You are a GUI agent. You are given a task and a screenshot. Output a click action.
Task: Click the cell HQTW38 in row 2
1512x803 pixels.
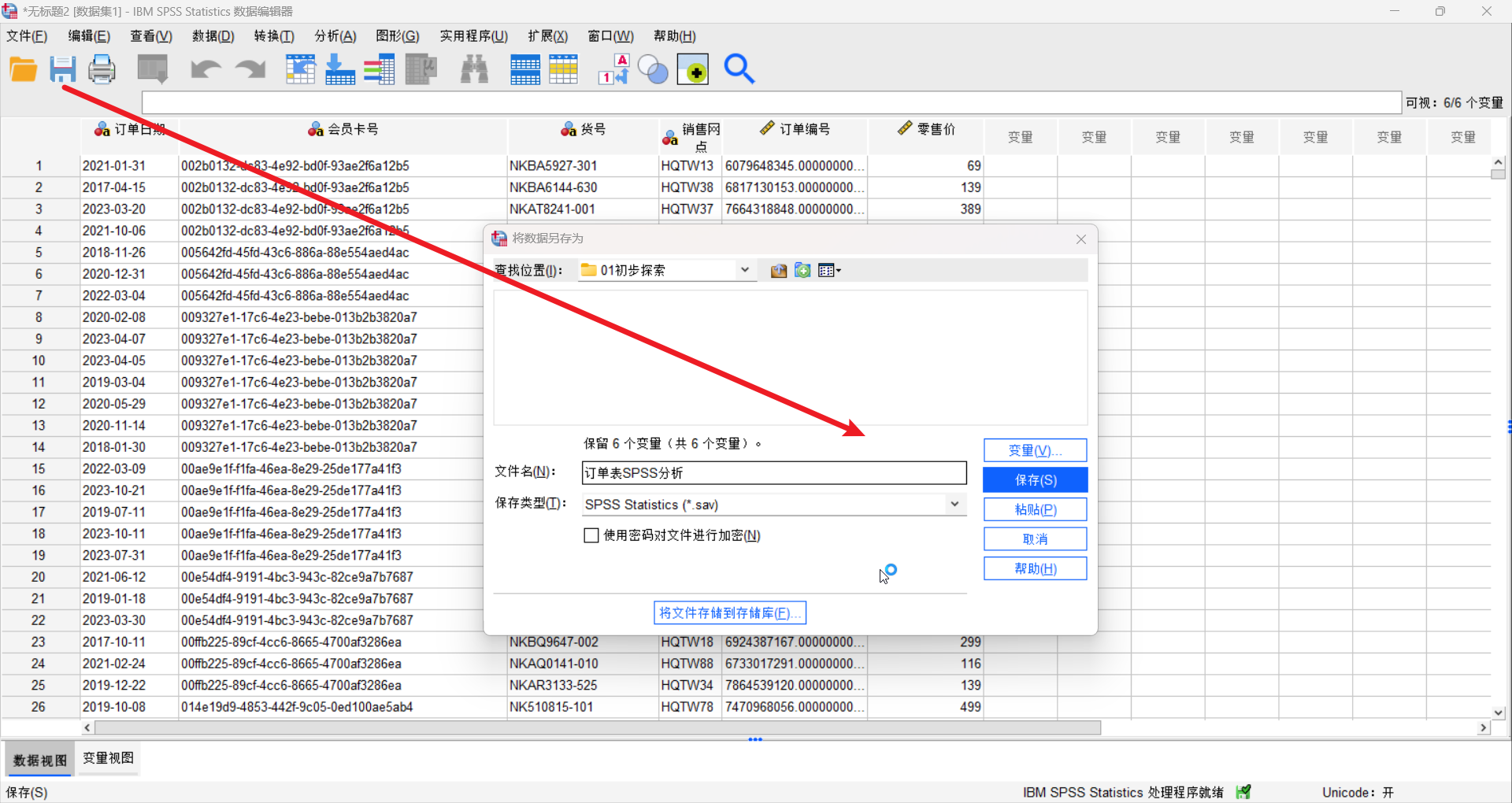[x=690, y=187]
